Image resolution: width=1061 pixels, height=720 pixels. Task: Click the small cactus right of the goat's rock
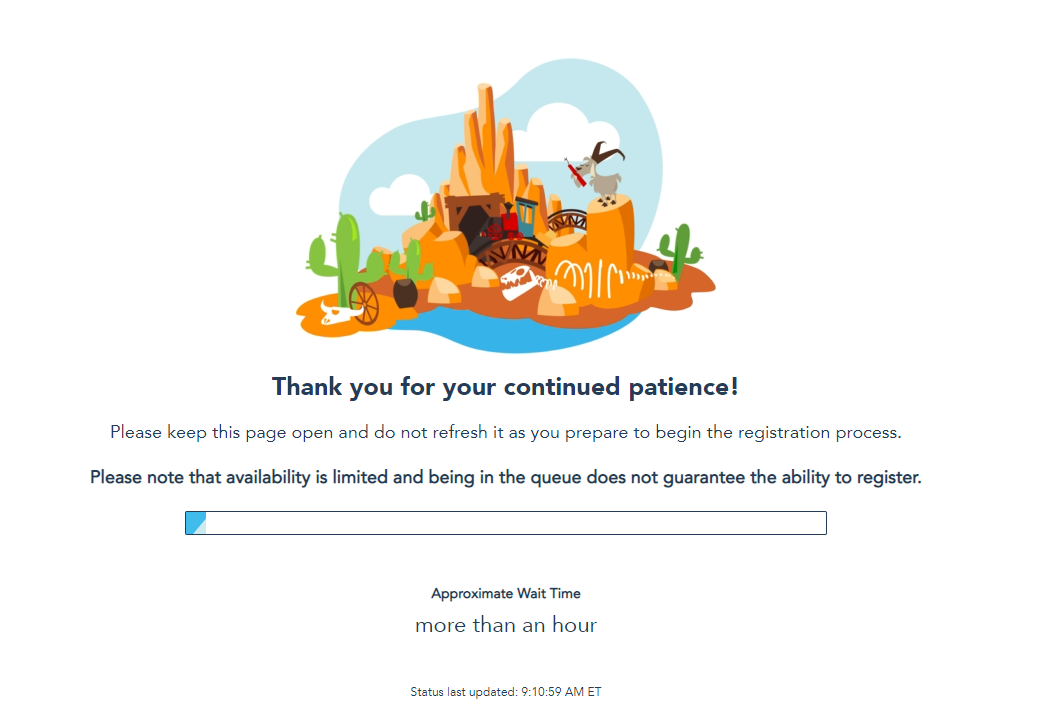(678, 250)
